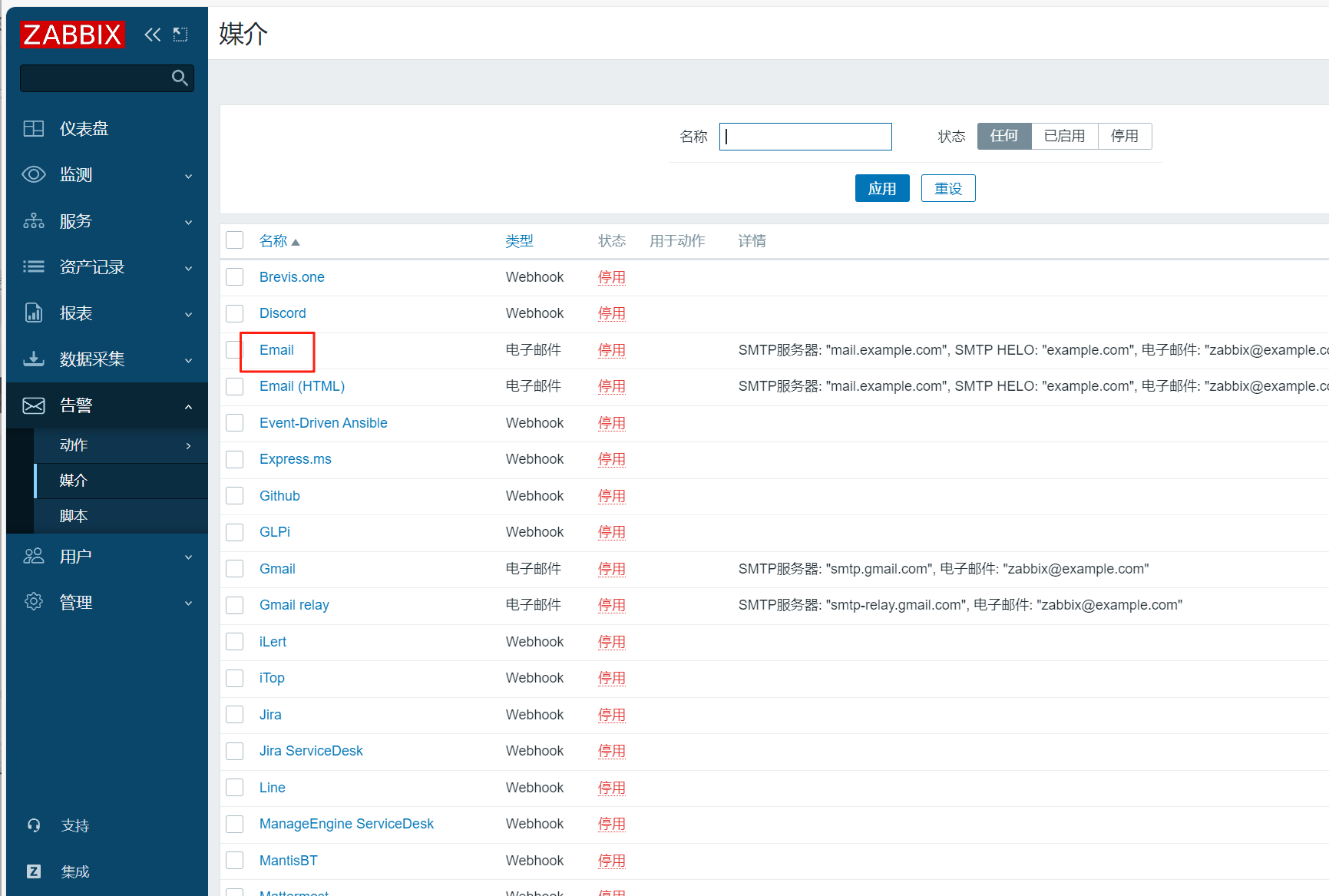Expand the 管理 menu chevron
The image size is (1329, 896).
(x=189, y=603)
